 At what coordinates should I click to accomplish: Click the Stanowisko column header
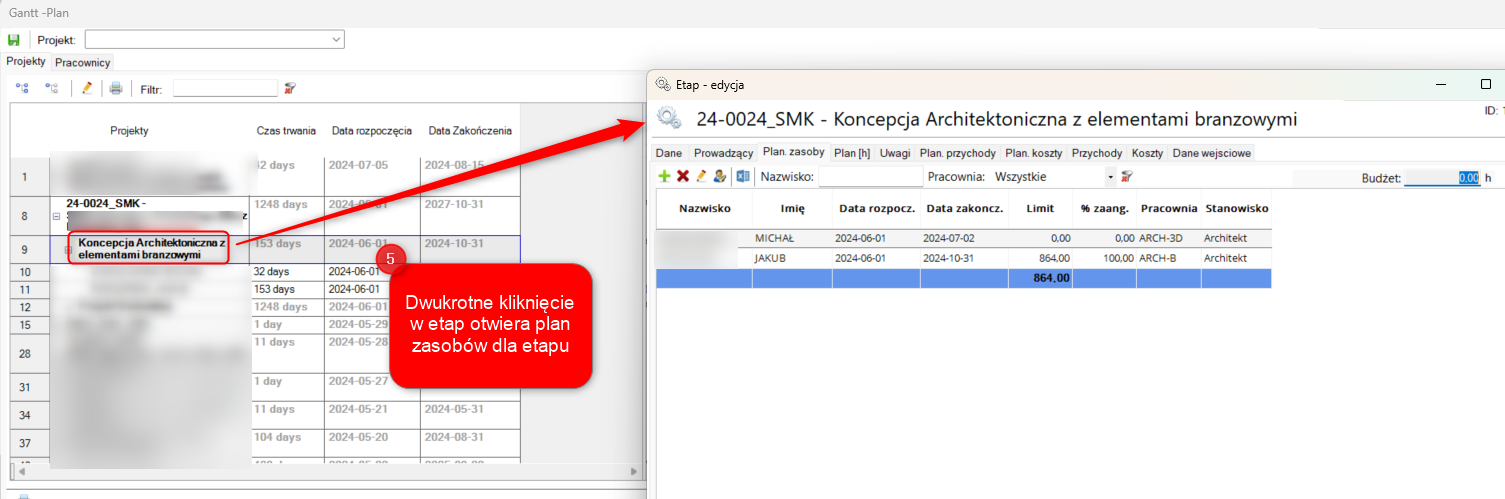coord(1236,209)
